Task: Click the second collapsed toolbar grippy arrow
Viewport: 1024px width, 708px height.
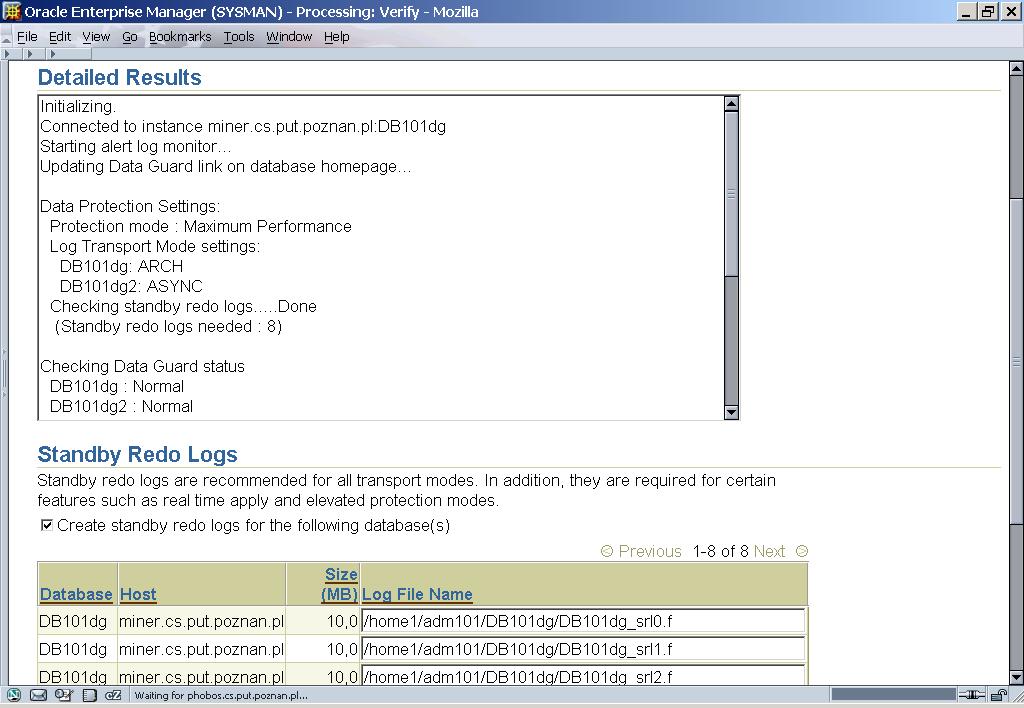Action: tap(30, 54)
